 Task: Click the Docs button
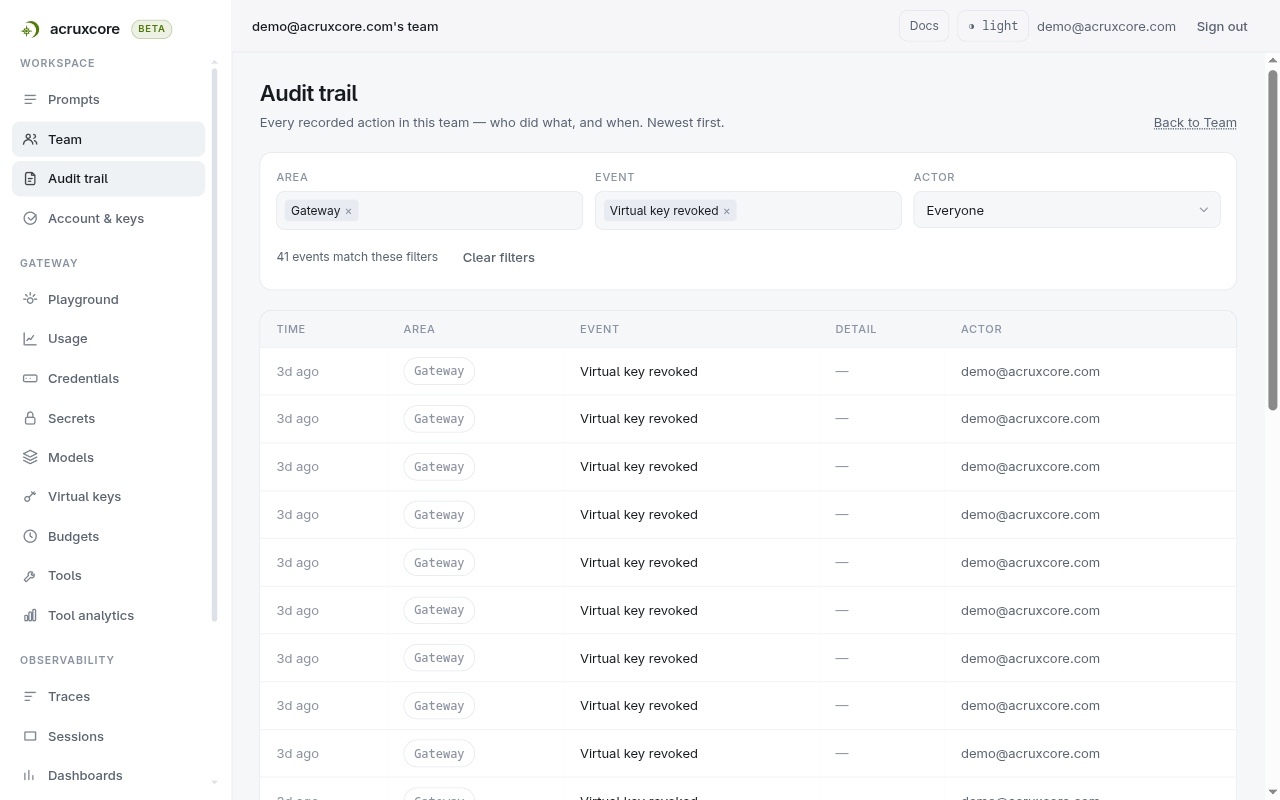coord(924,26)
